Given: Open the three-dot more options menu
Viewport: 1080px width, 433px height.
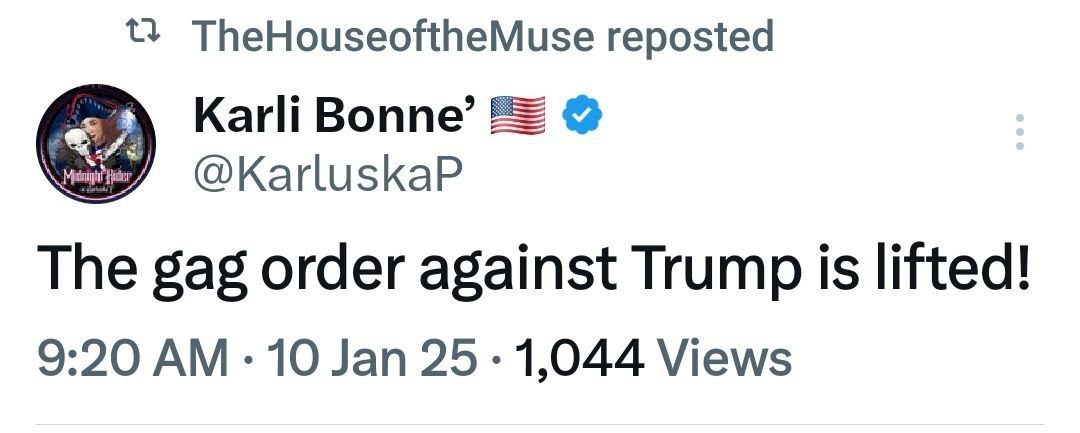Looking at the screenshot, I should coord(1019,132).
